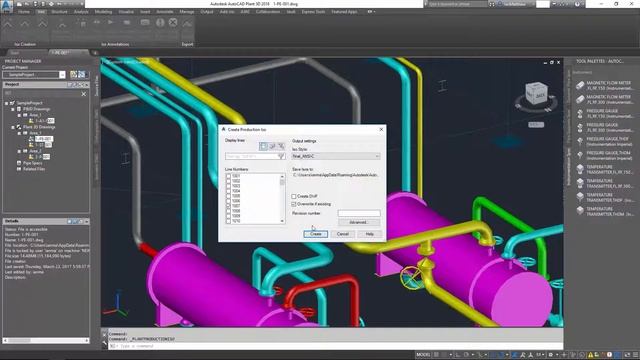
Task: Click Open icon in Quick Access Toolbar
Action: point(27,4)
